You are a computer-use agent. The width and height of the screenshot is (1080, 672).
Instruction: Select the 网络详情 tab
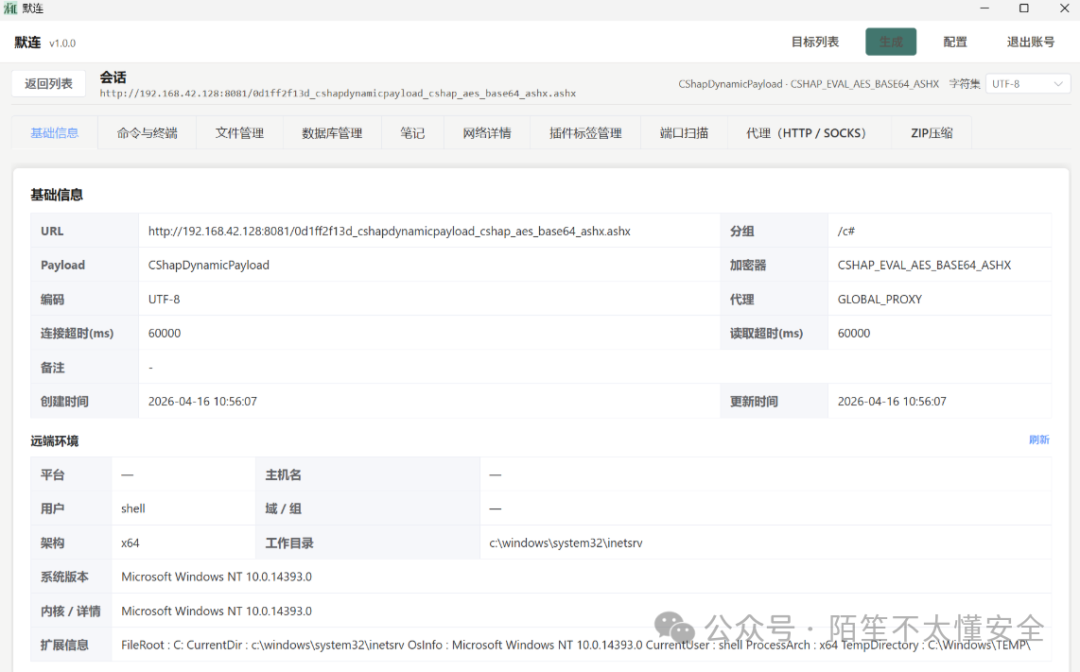coord(487,133)
